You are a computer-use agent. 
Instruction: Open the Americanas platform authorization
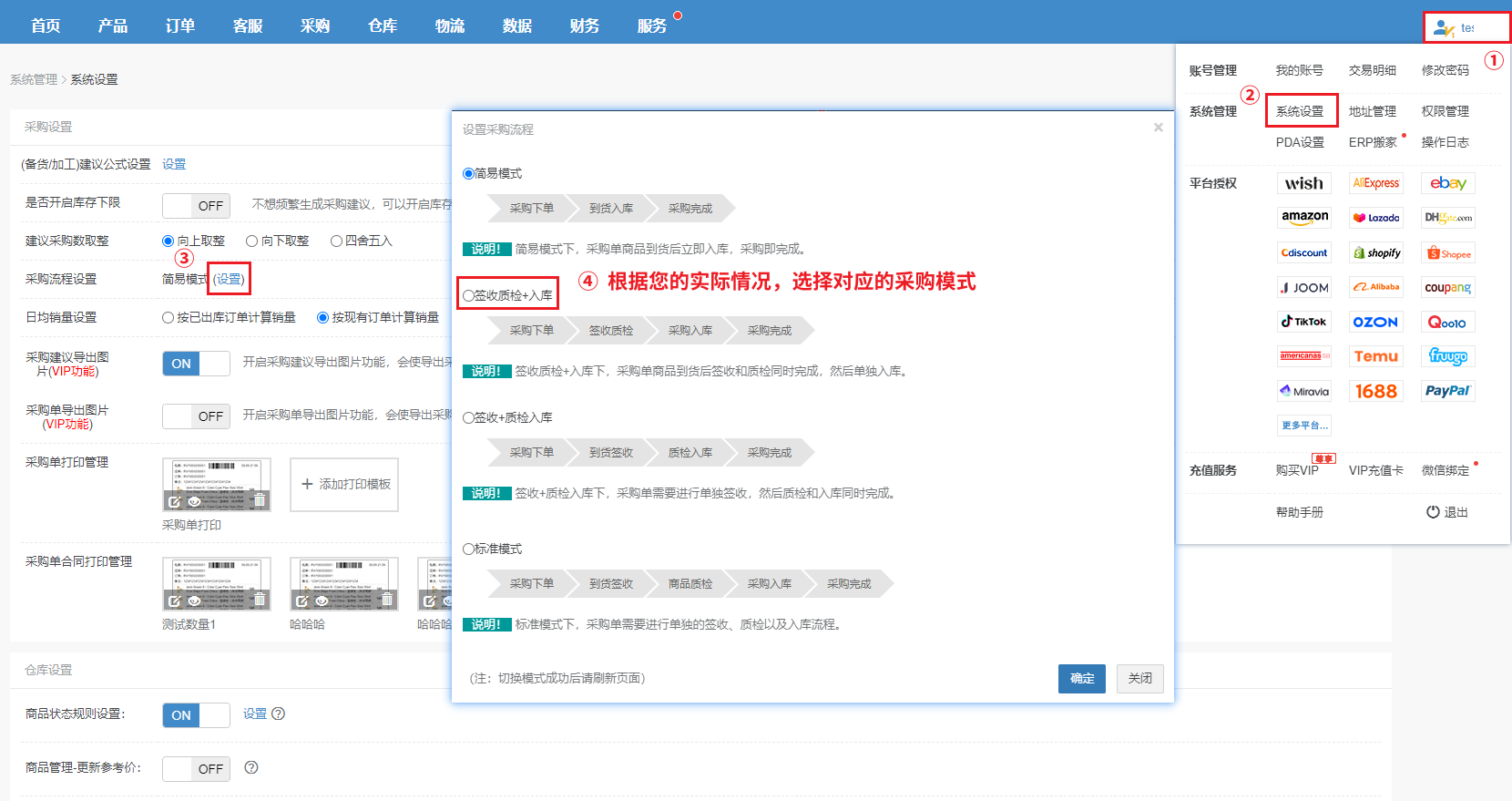point(1303,356)
